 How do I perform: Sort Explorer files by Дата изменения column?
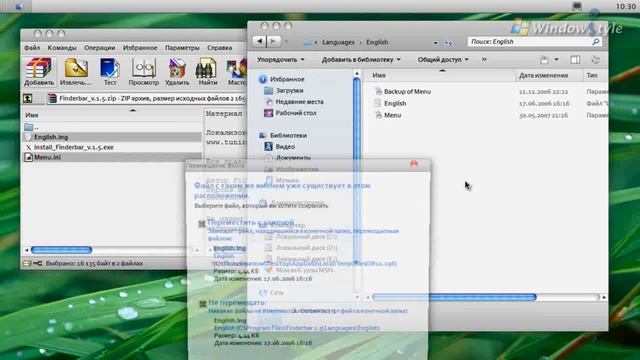pyautogui.click(x=543, y=75)
